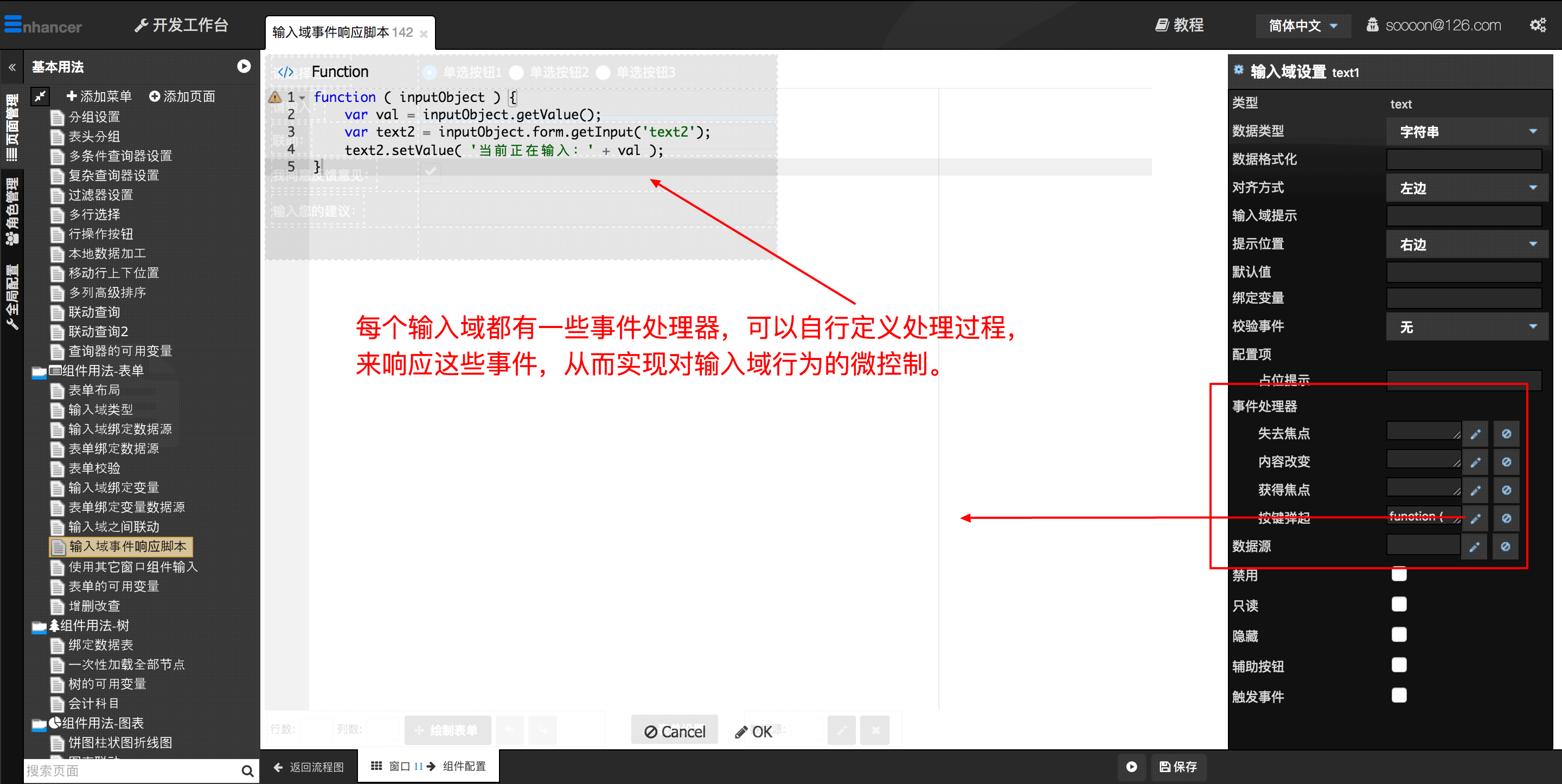Open the 开发工作台 menu item
This screenshot has width=1562, height=784.
tap(181, 25)
